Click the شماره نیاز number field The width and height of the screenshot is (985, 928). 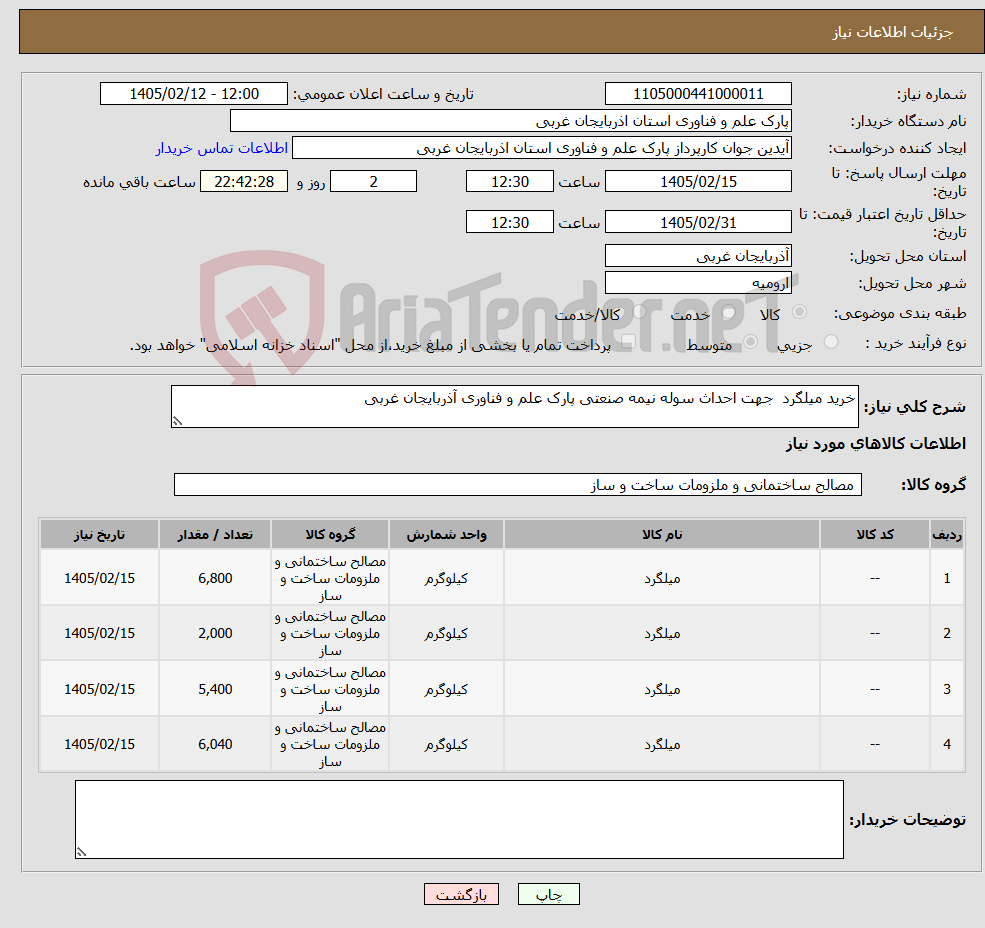[698, 94]
